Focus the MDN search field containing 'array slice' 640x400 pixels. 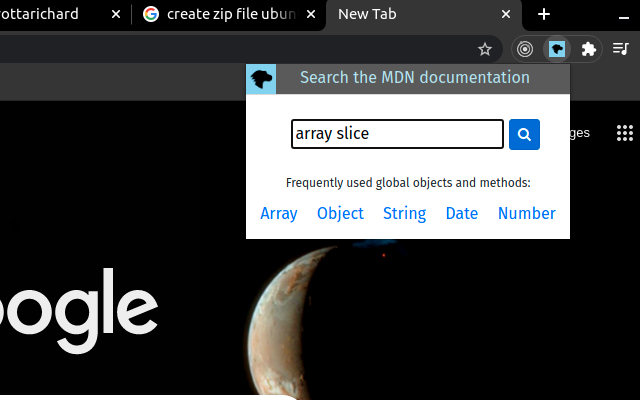(397, 134)
